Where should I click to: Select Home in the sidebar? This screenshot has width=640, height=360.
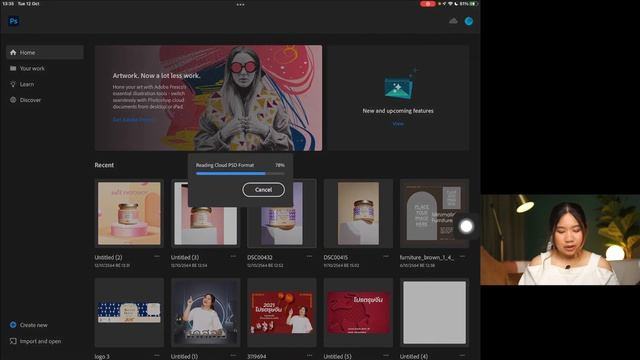[x=45, y=52]
